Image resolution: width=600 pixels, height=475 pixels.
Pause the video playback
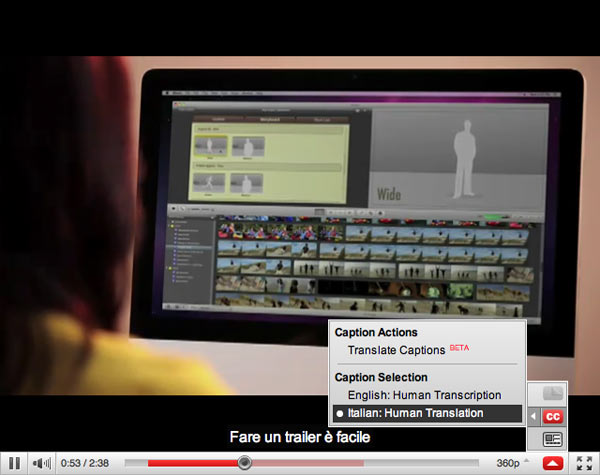tap(15, 463)
